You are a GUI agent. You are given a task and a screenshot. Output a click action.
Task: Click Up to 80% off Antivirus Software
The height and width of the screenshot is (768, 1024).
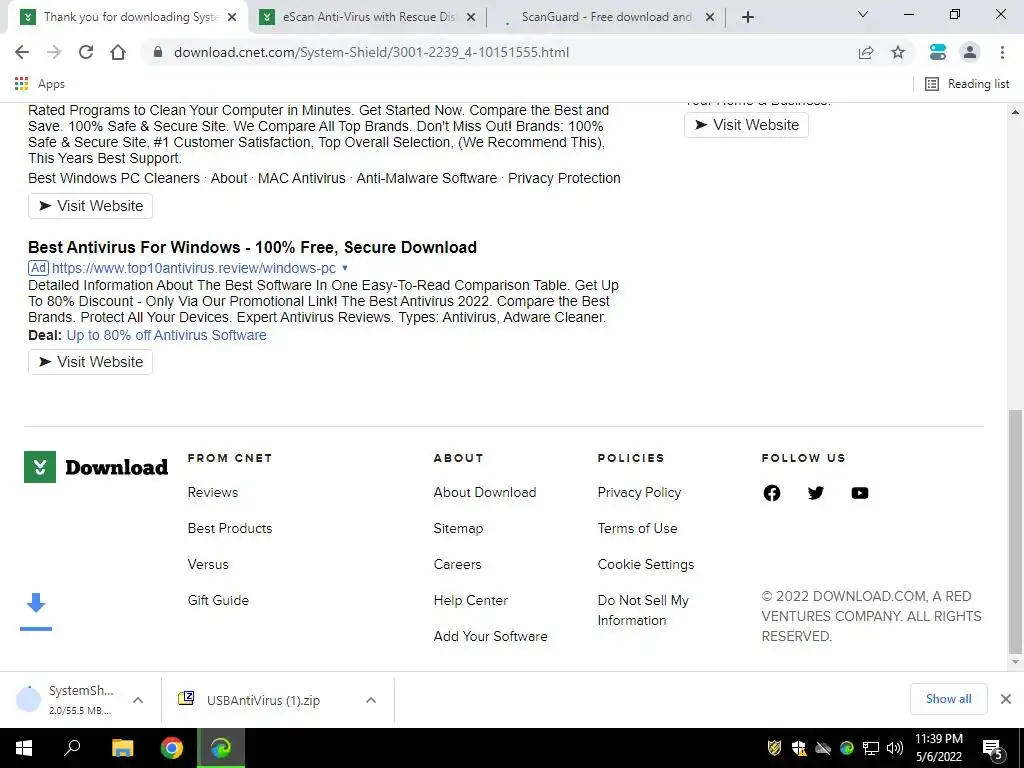(167, 335)
